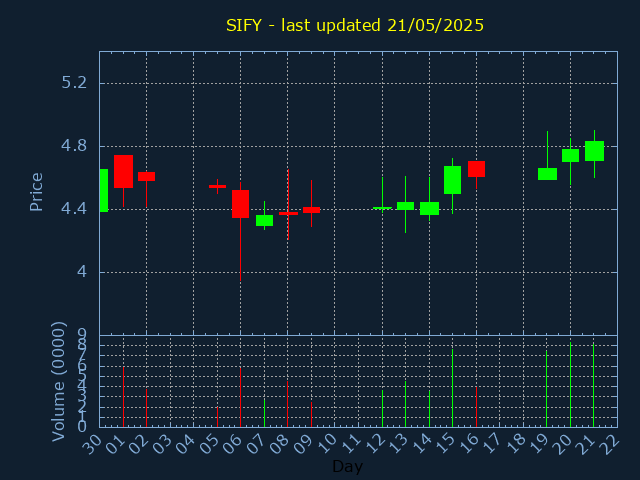Click the red volume bar for day 09

[311, 414]
